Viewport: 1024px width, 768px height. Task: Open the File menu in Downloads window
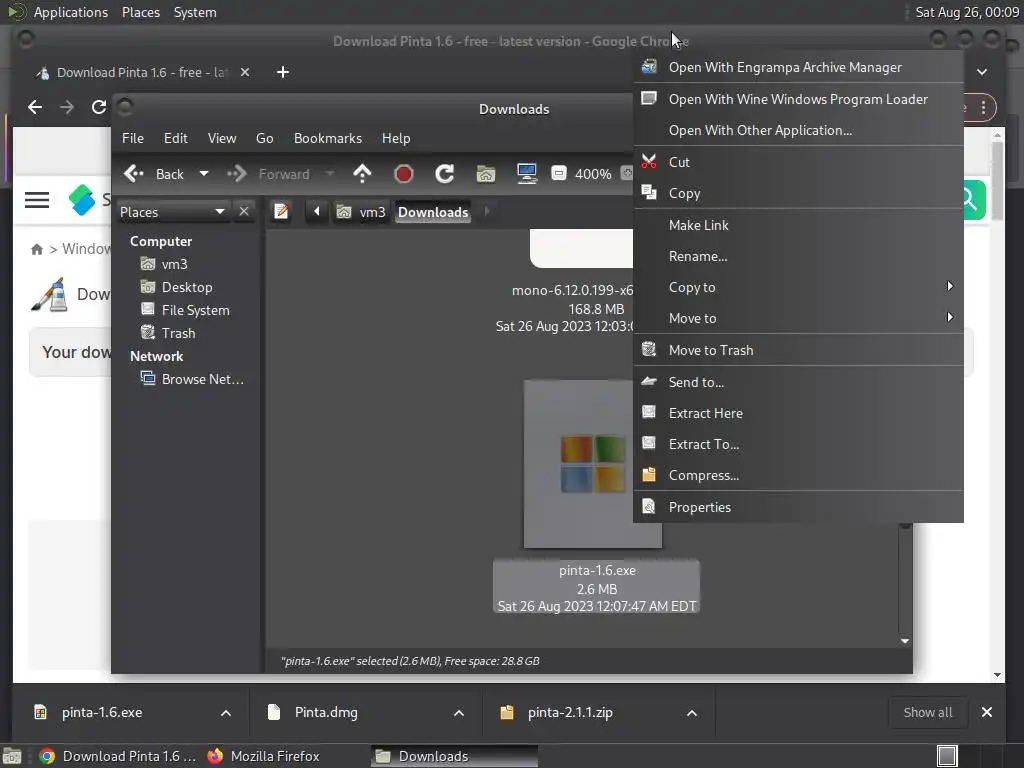133,138
